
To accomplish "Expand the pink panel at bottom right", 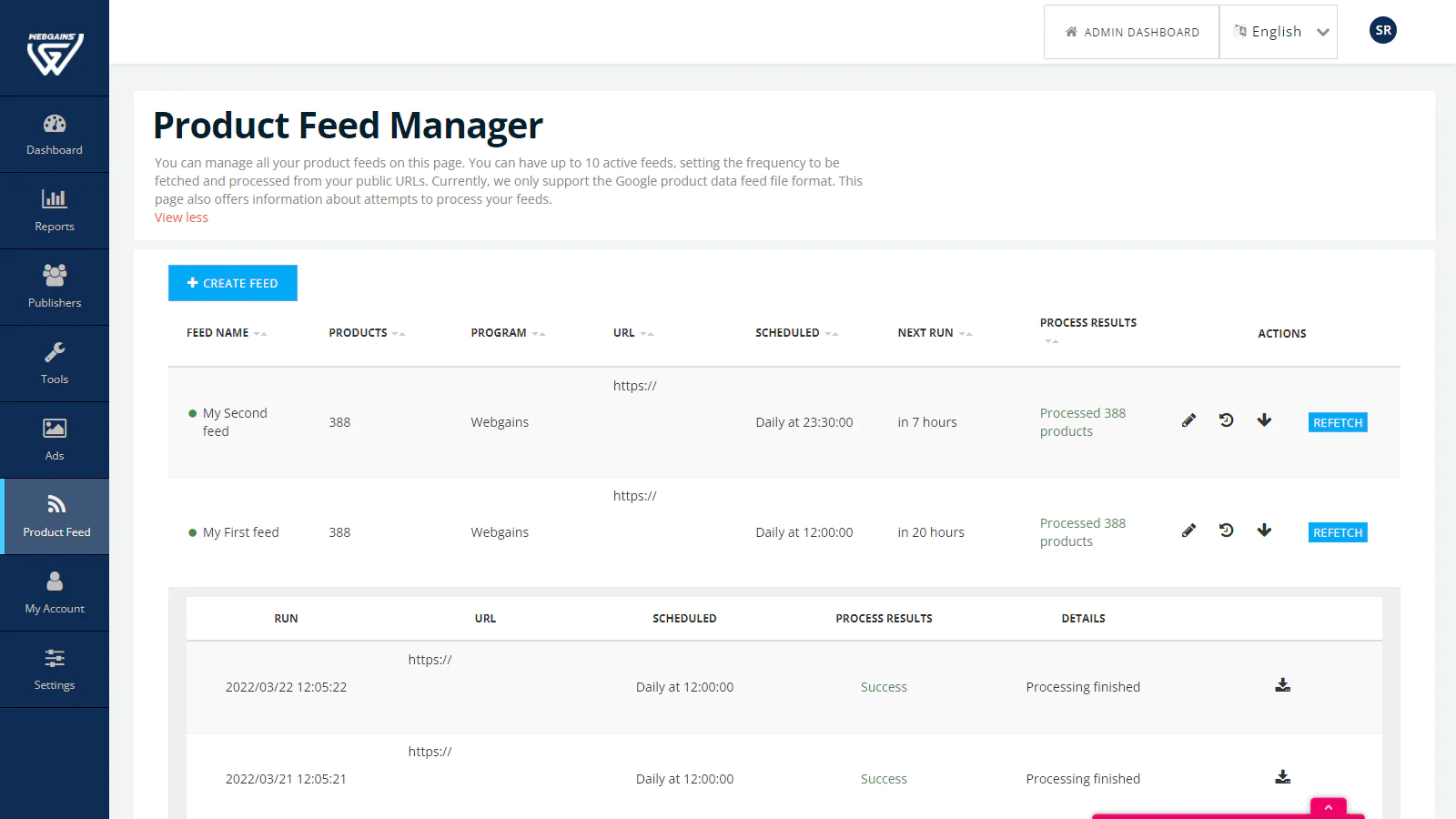I will 1328,807.
